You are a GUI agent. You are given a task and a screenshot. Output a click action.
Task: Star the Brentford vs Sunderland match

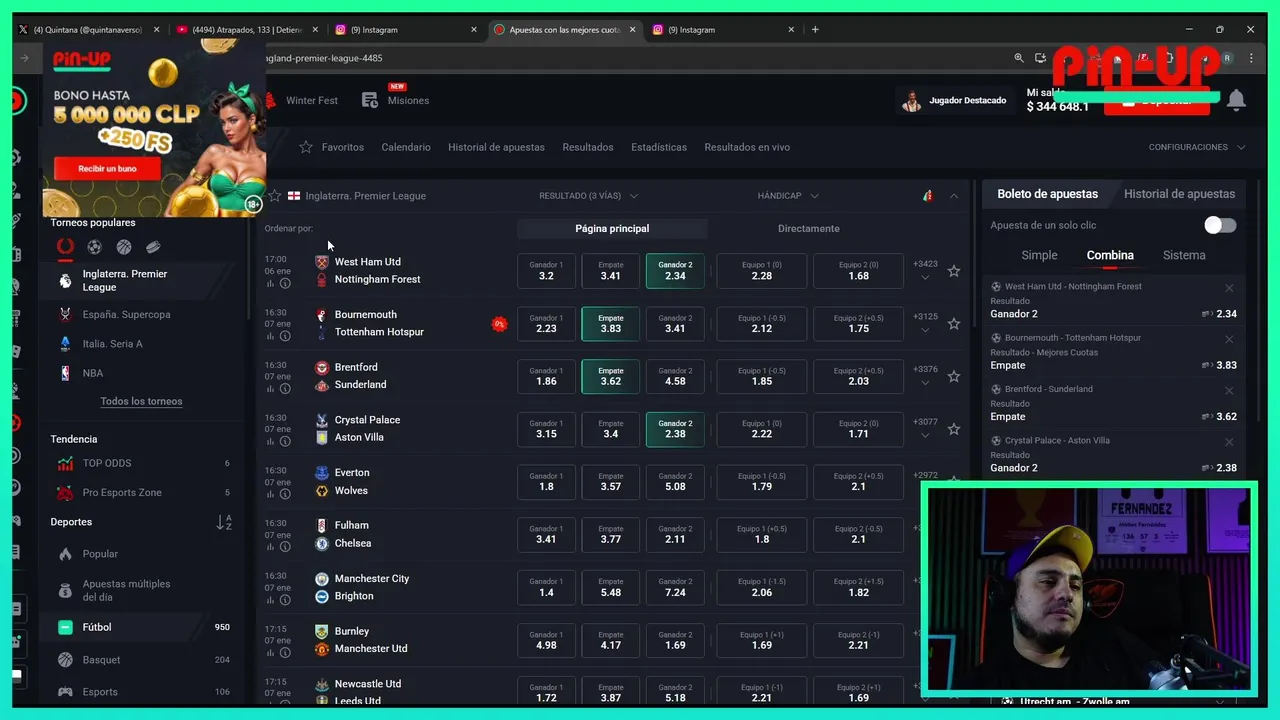point(954,376)
